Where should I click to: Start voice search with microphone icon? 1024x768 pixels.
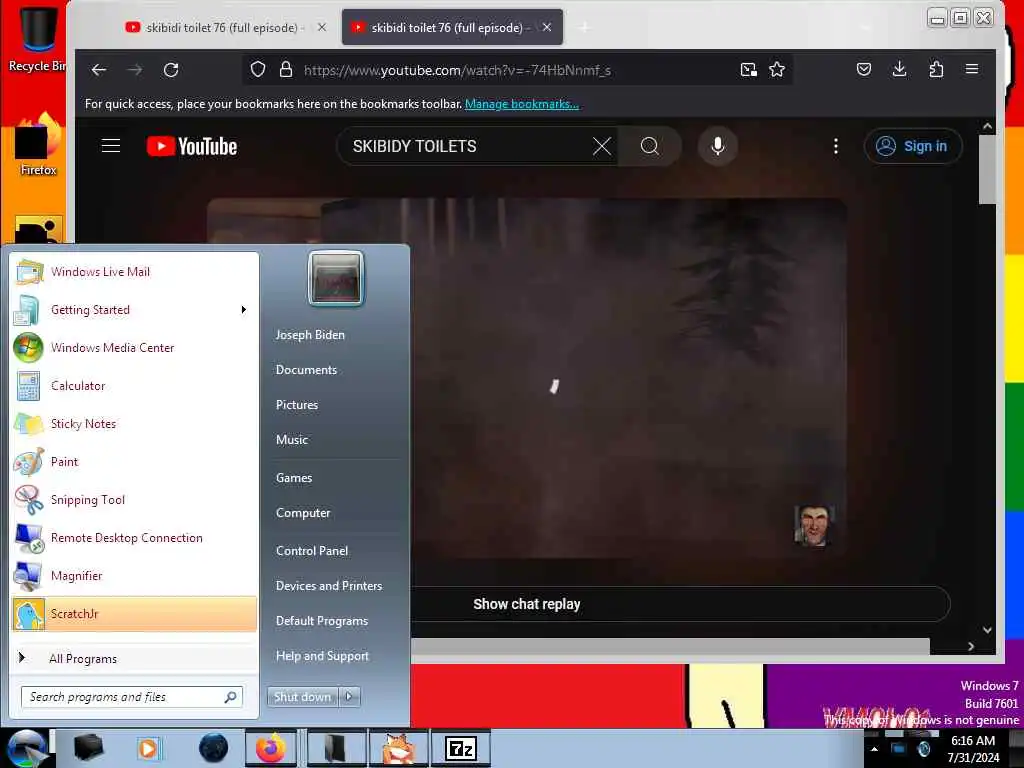tap(718, 146)
